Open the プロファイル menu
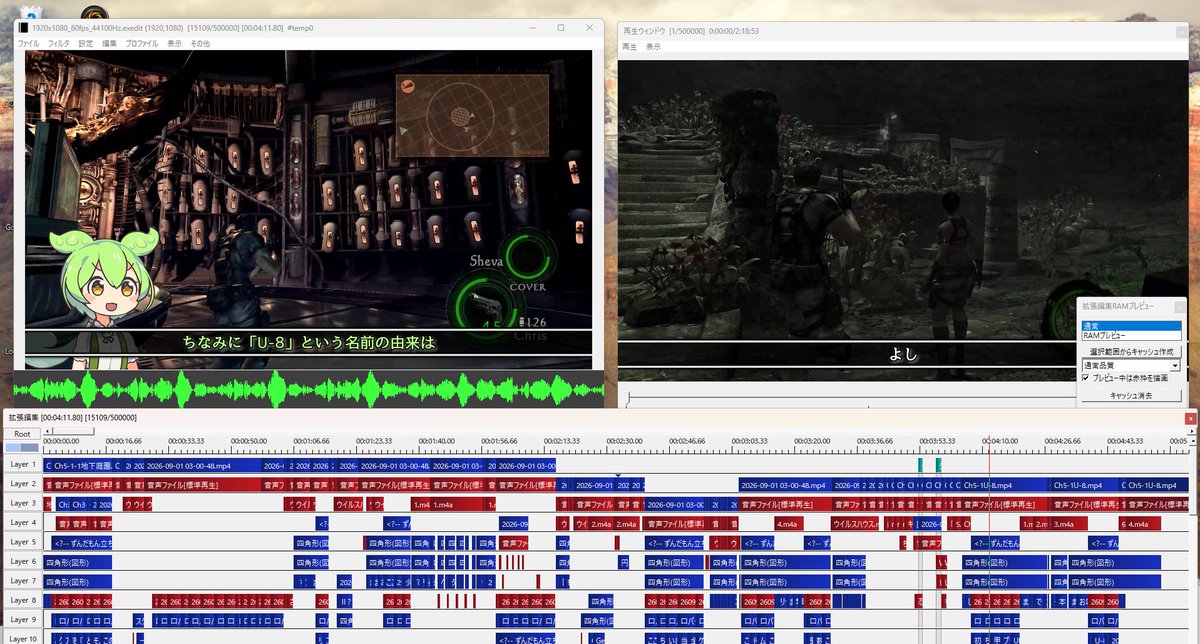The width and height of the screenshot is (1200, 644). pyautogui.click(x=141, y=44)
